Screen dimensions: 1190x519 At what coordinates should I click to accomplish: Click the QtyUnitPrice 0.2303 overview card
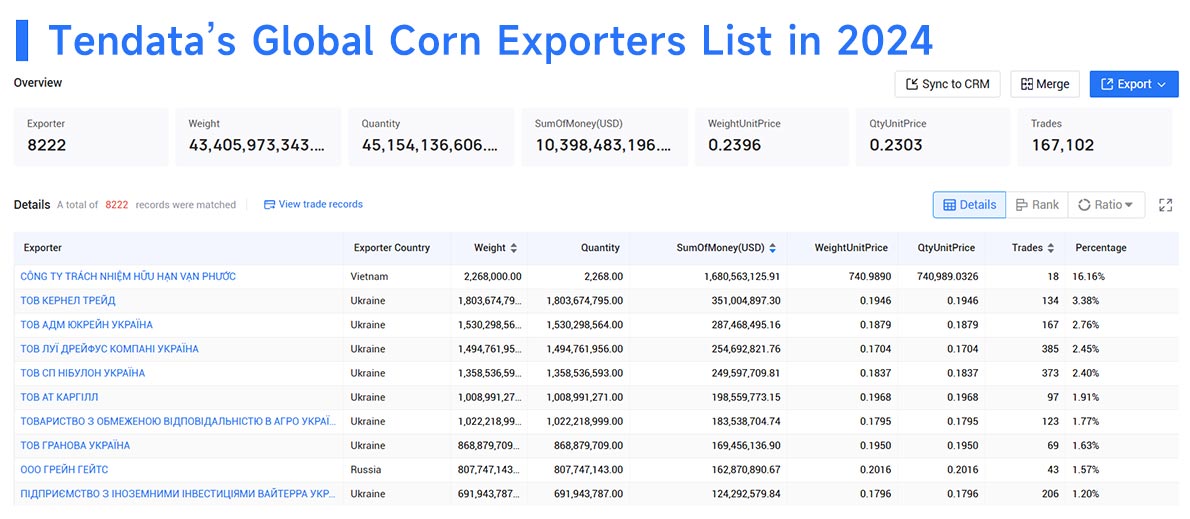[x=933, y=137]
